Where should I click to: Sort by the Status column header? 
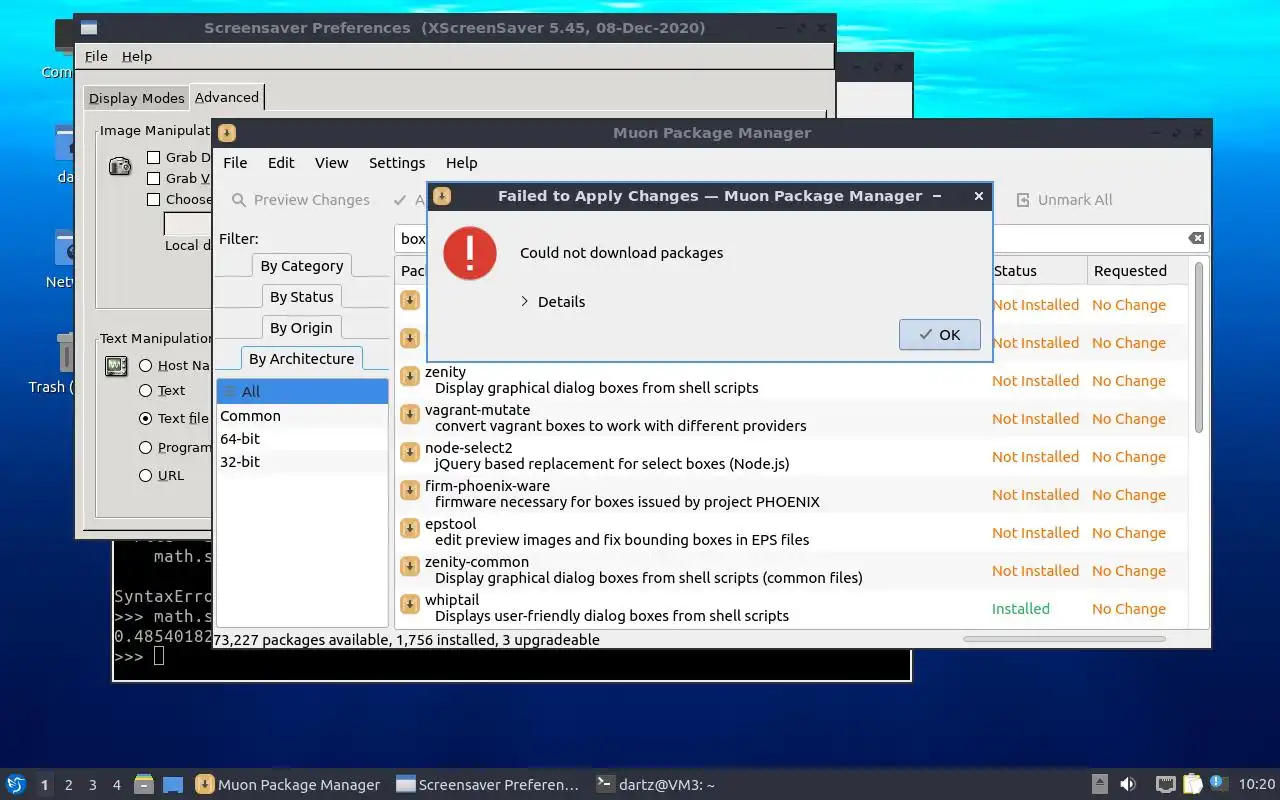pos(1037,271)
